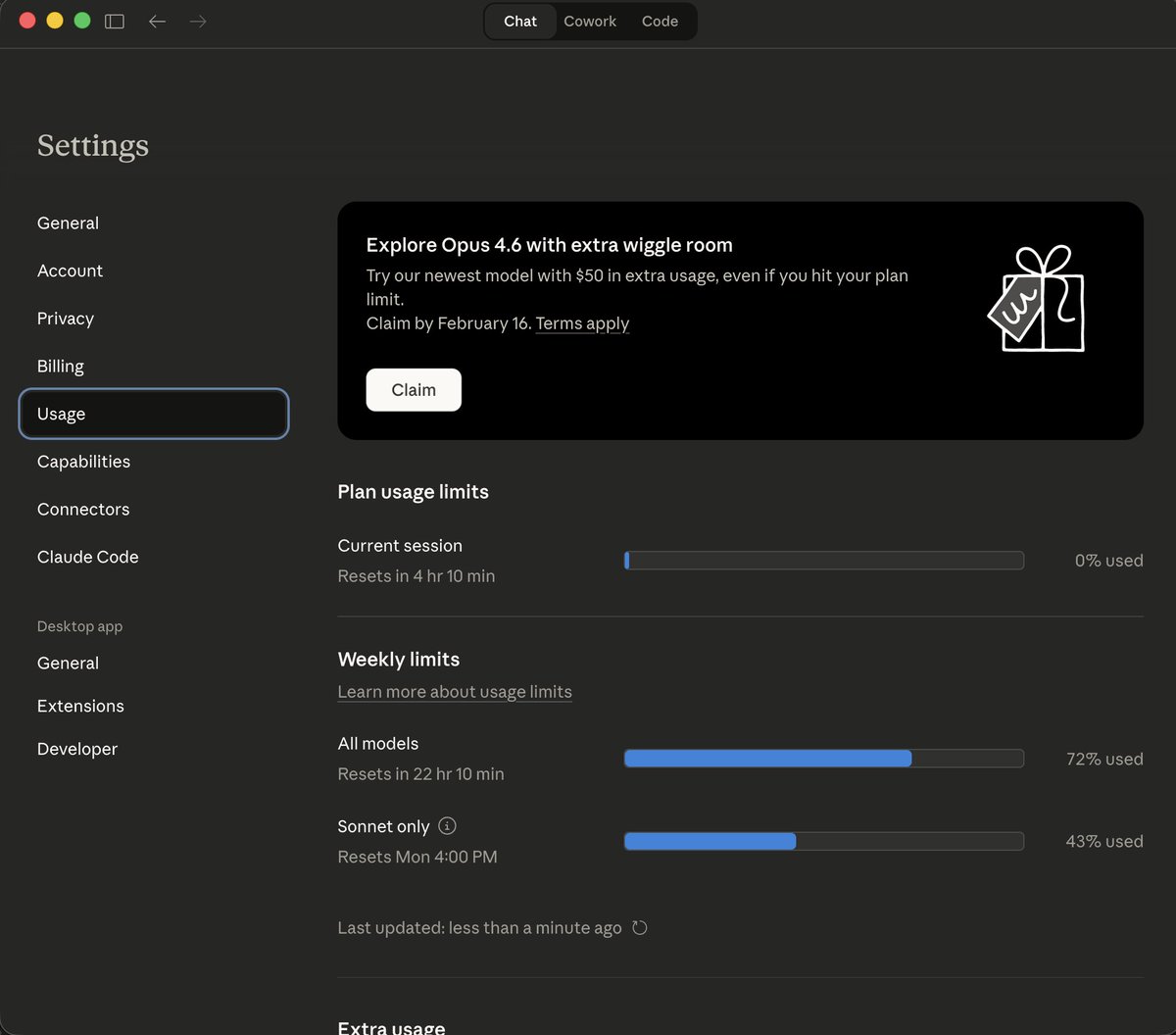Go back with the left arrow
Screen dimensions: 1176x1035
click(157, 21)
